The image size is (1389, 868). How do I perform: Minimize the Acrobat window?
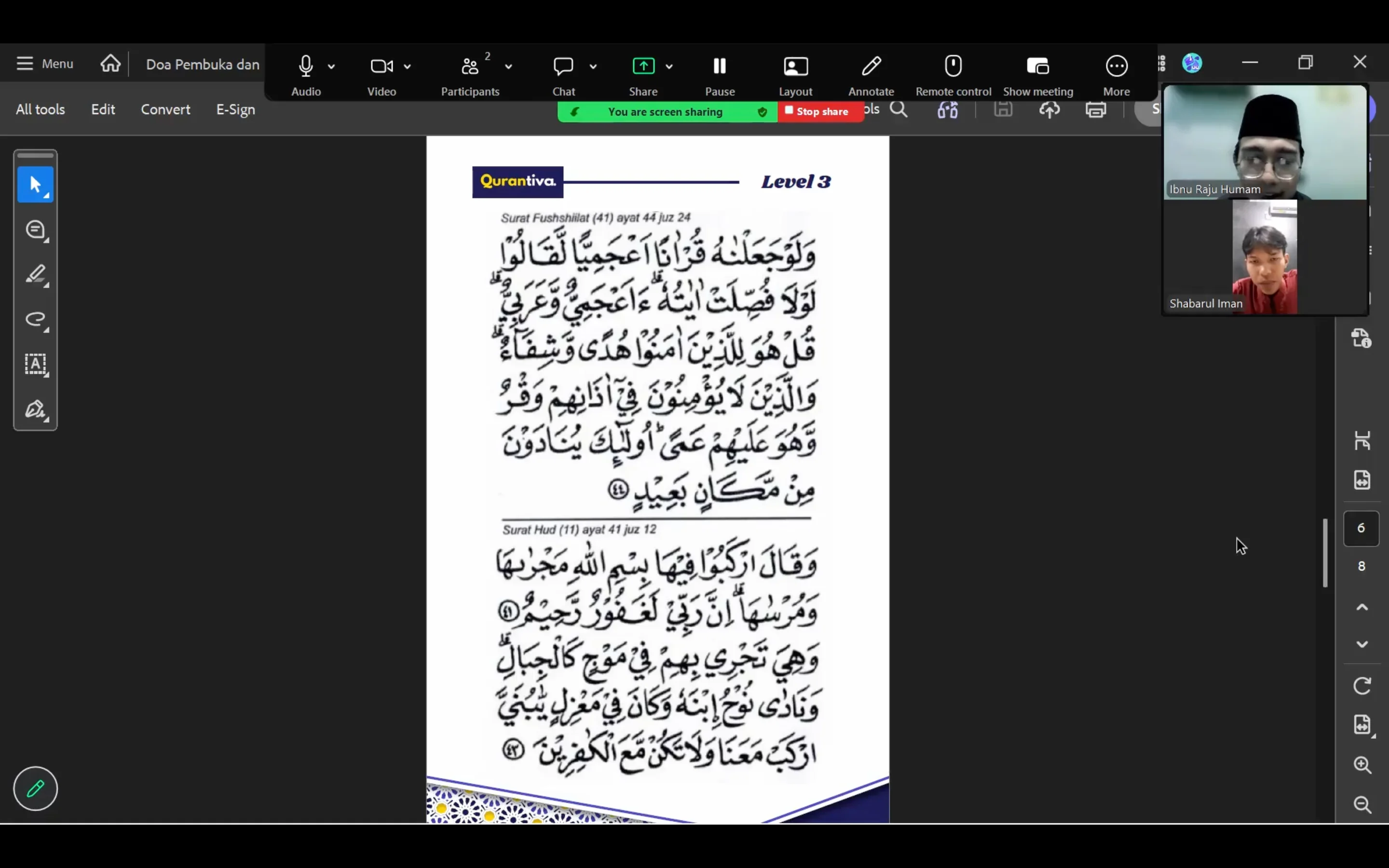click(x=1250, y=62)
